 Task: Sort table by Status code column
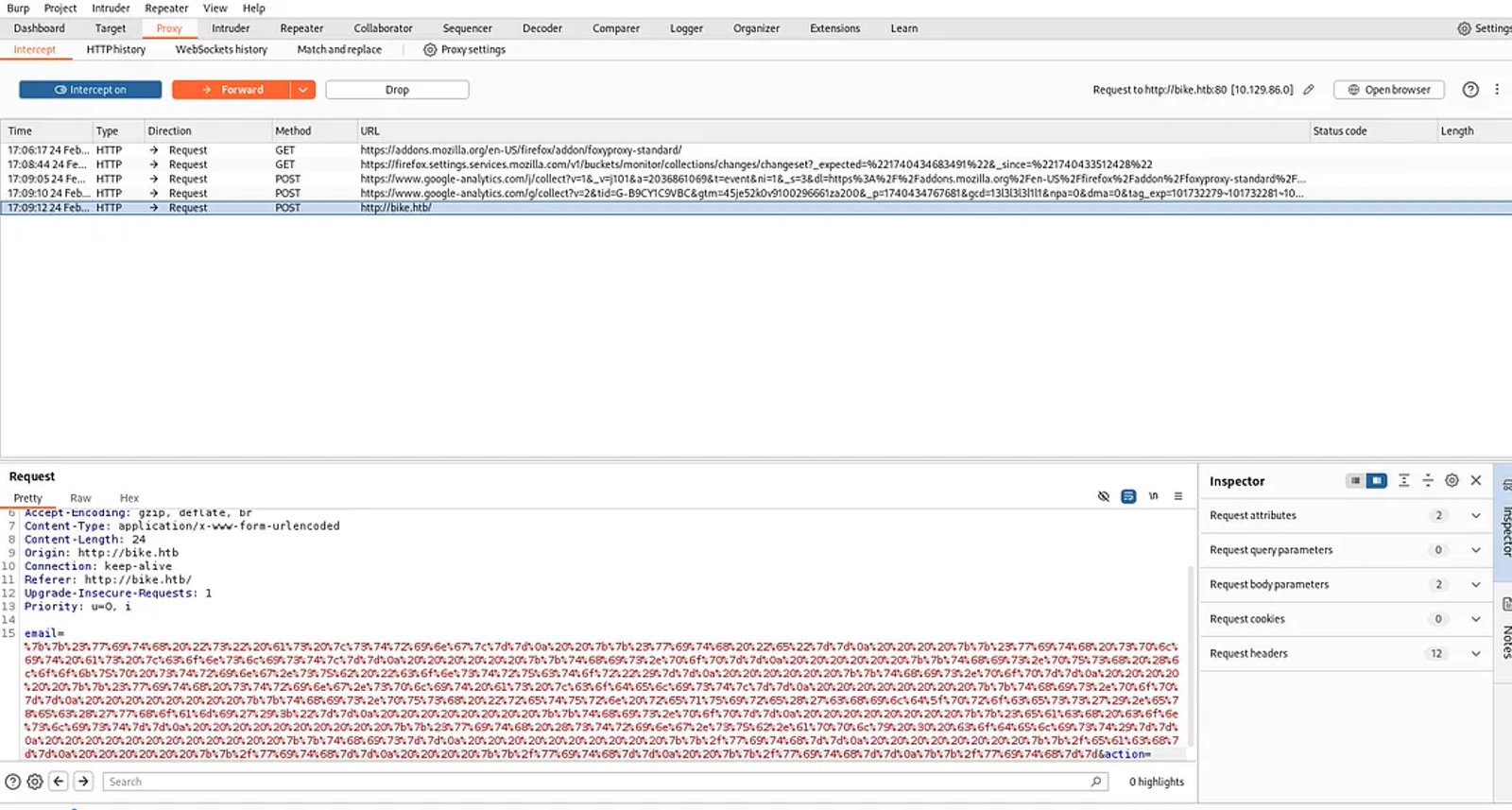tap(1372, 131)
